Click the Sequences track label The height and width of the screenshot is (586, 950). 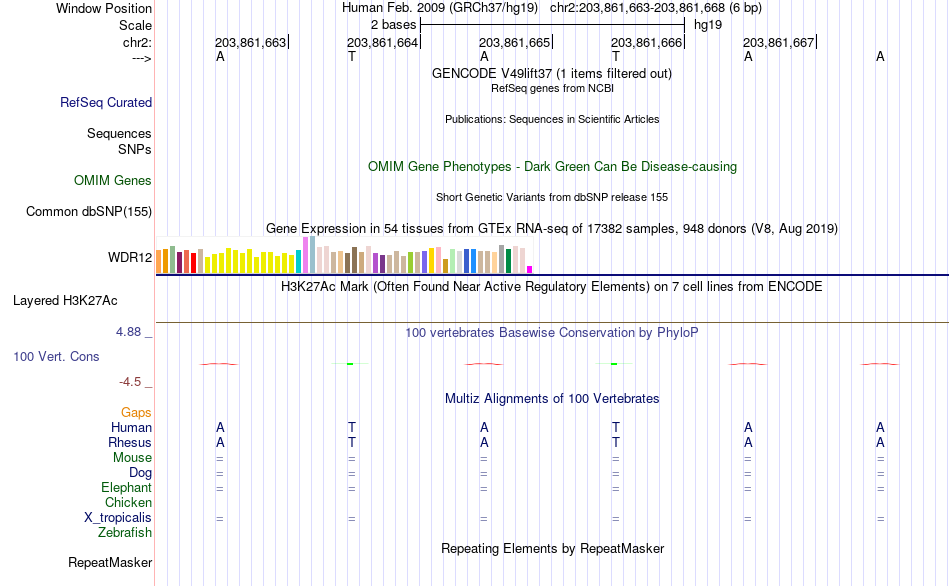[119, 133]
